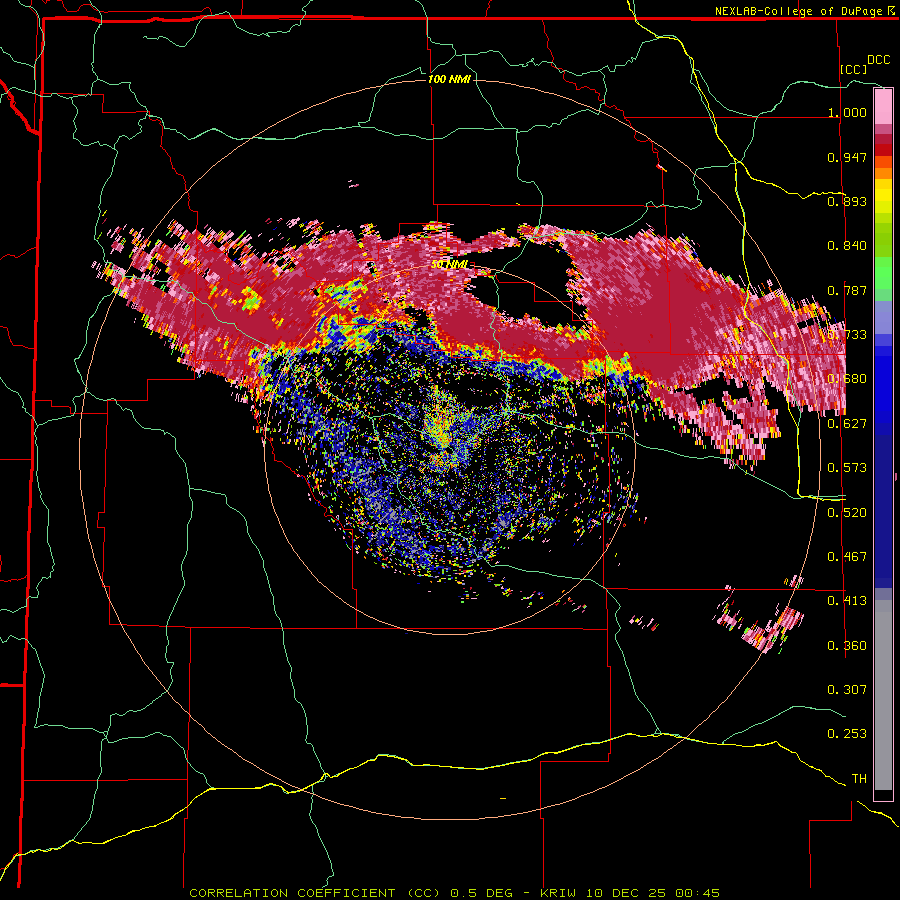
Task: Click the TH threshold label on legend
Action: [x=859, y=778]
